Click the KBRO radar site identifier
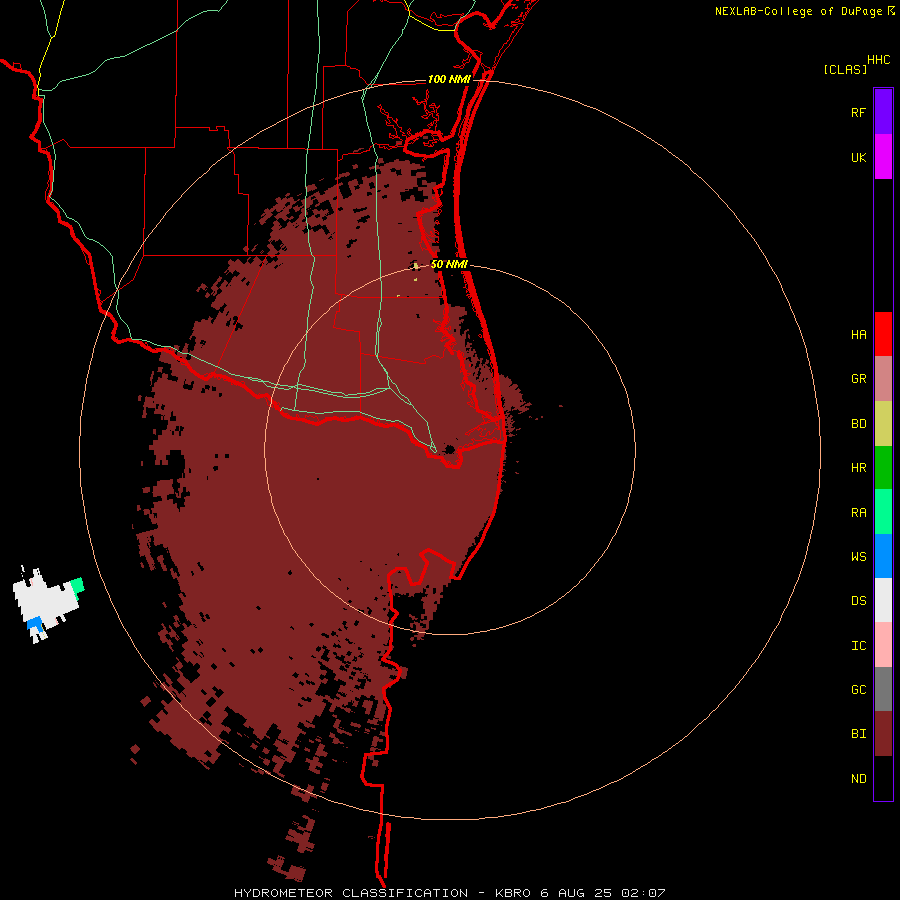 [513, 893]
